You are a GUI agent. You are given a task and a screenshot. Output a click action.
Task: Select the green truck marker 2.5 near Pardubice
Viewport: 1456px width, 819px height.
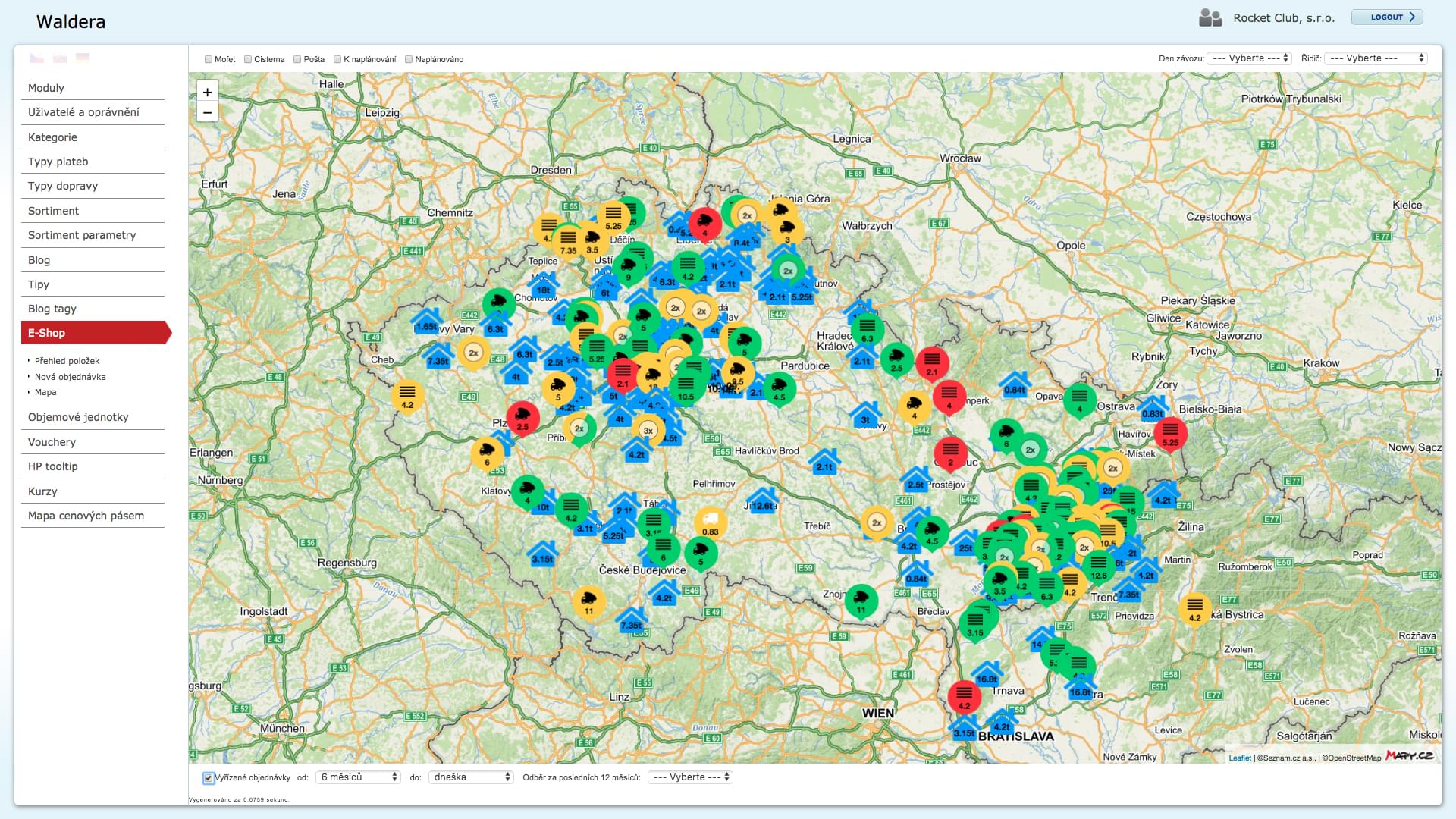pos(896,359)
